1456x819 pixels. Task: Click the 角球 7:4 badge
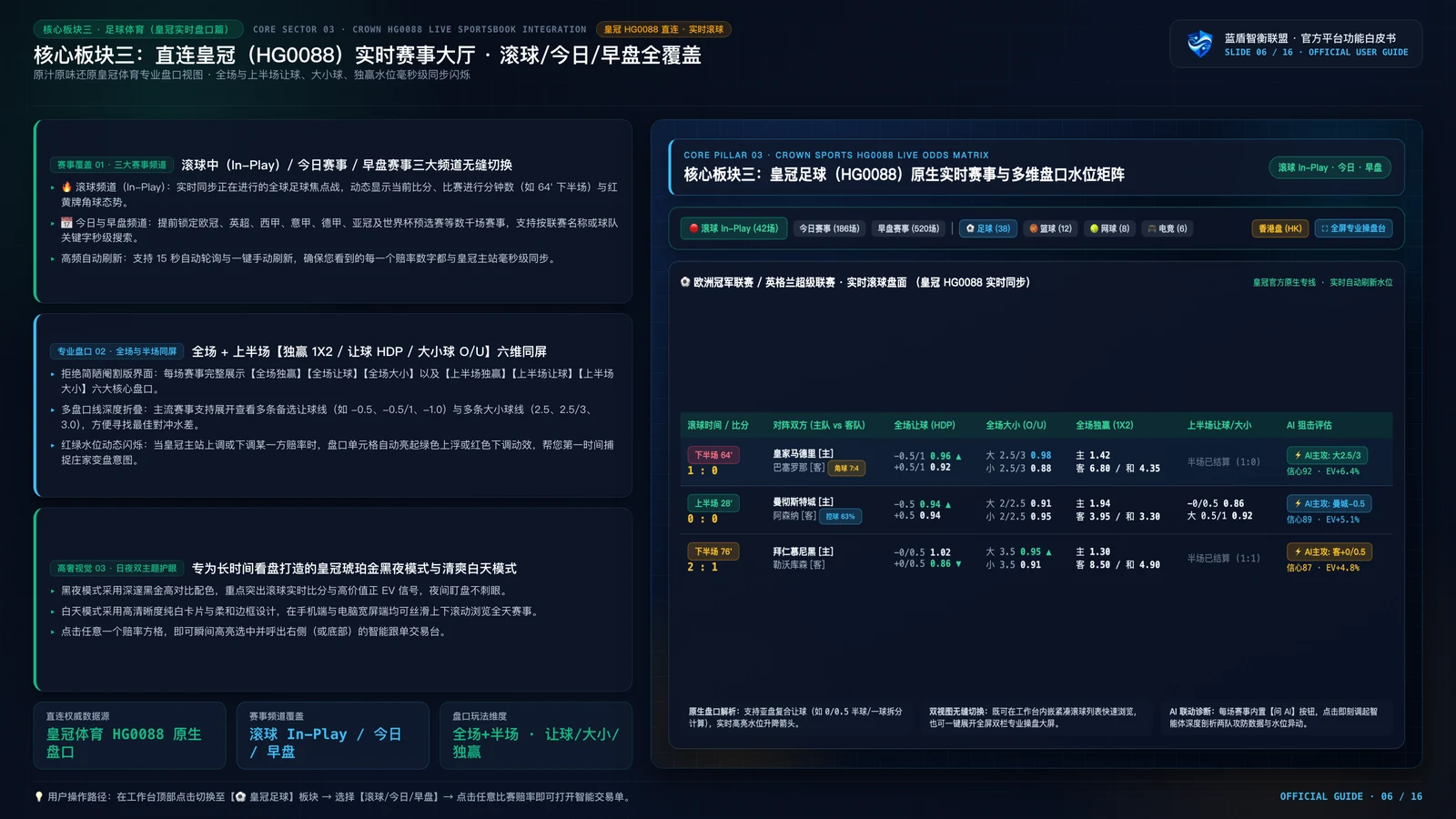[846, 468]
